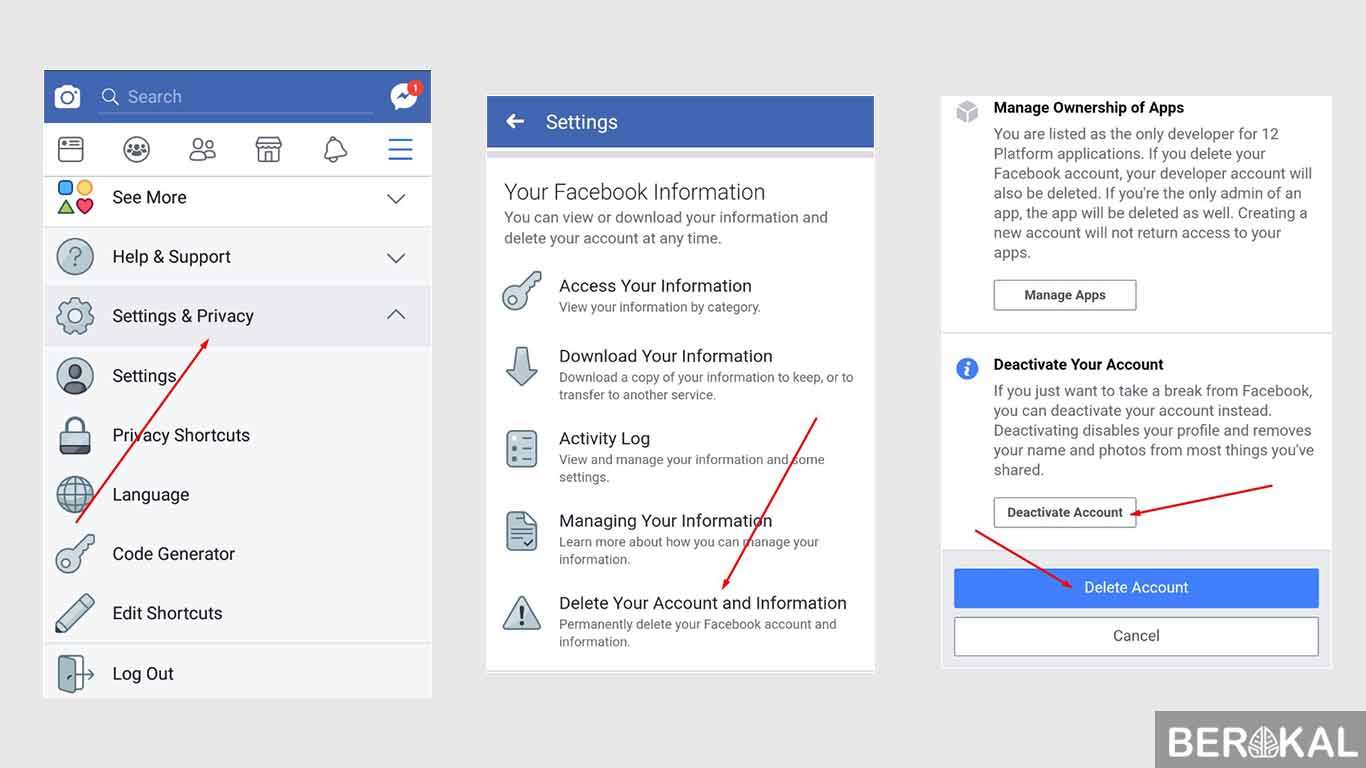
Task: Switch to the News Feed tab icon
Action: (71, 150)
